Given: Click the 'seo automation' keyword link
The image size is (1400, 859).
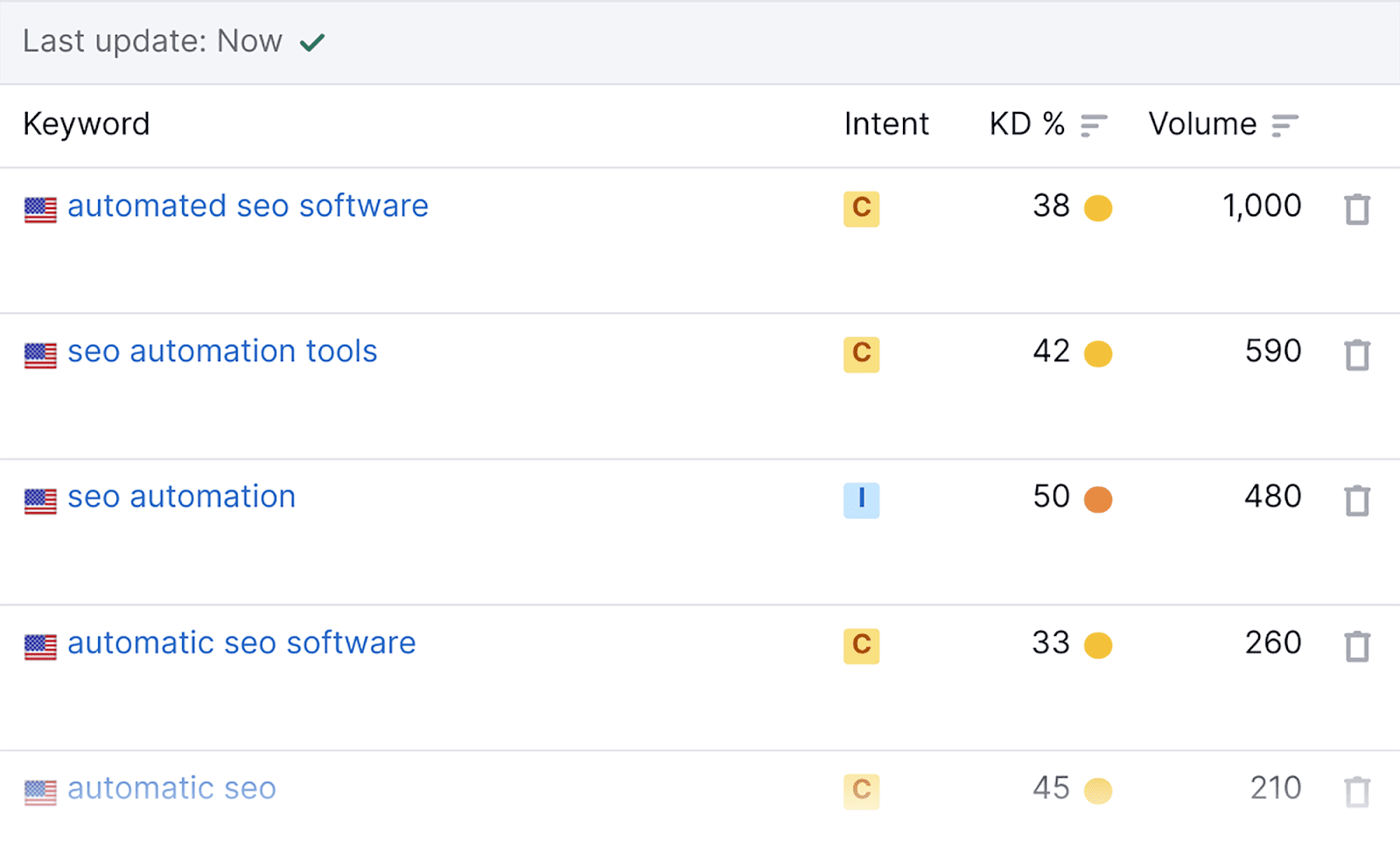Looking at the screenshot, I should 181,497.
